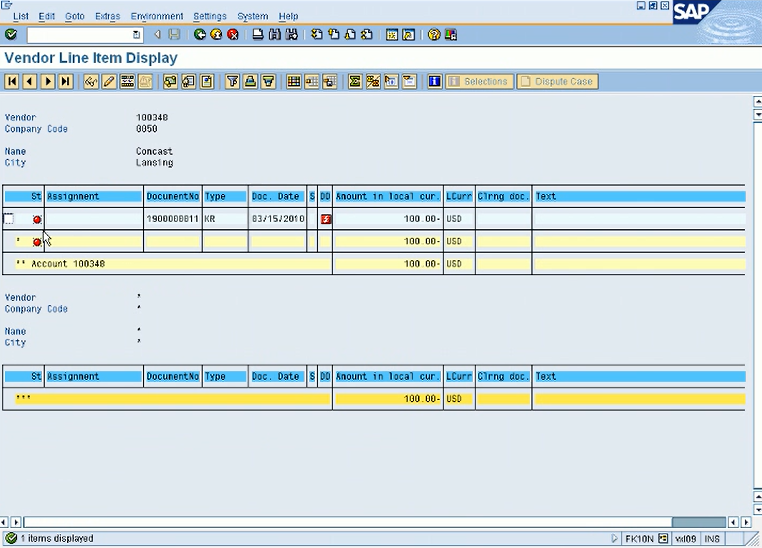Click the Save Layout icon
Viewport: 762px width, 548px height.
point(329,81)
